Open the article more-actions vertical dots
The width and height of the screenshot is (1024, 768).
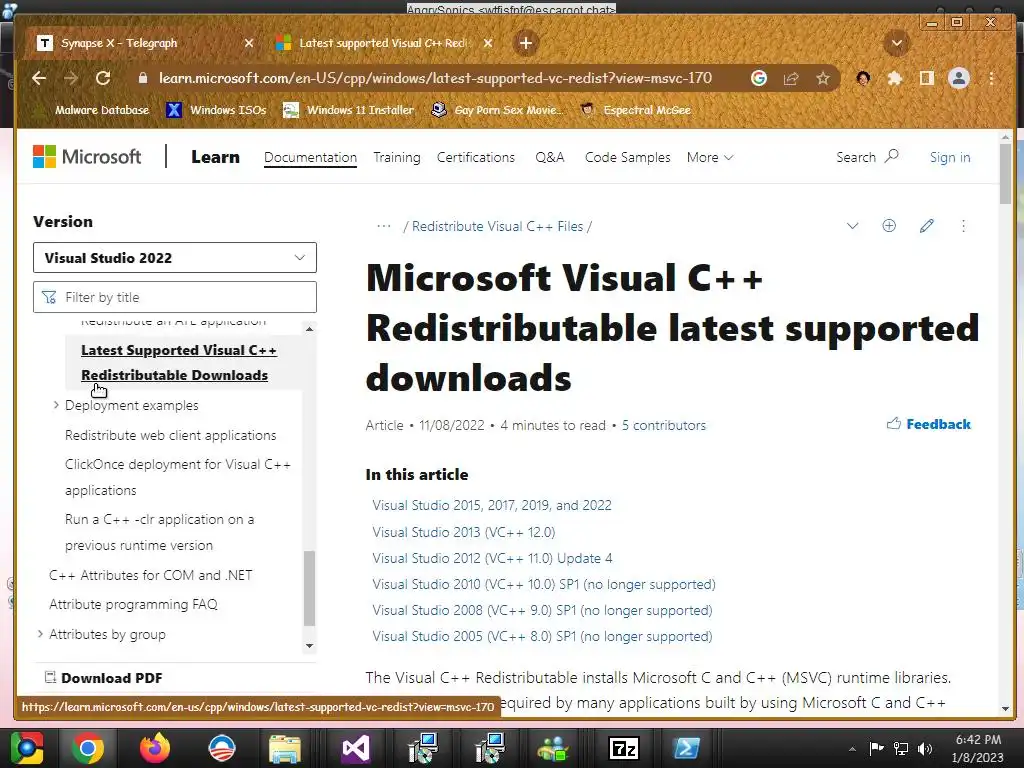pos(963,226)
